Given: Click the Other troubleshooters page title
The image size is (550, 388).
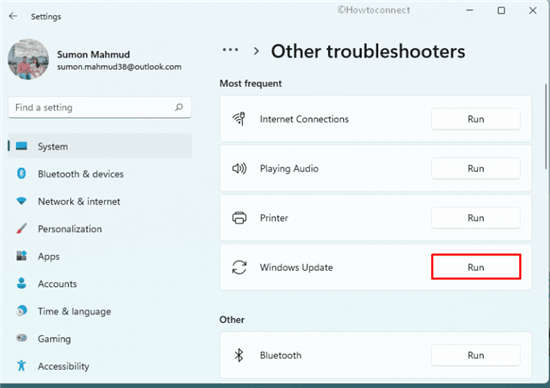Looking at the screenshot, I should [368, 52].
